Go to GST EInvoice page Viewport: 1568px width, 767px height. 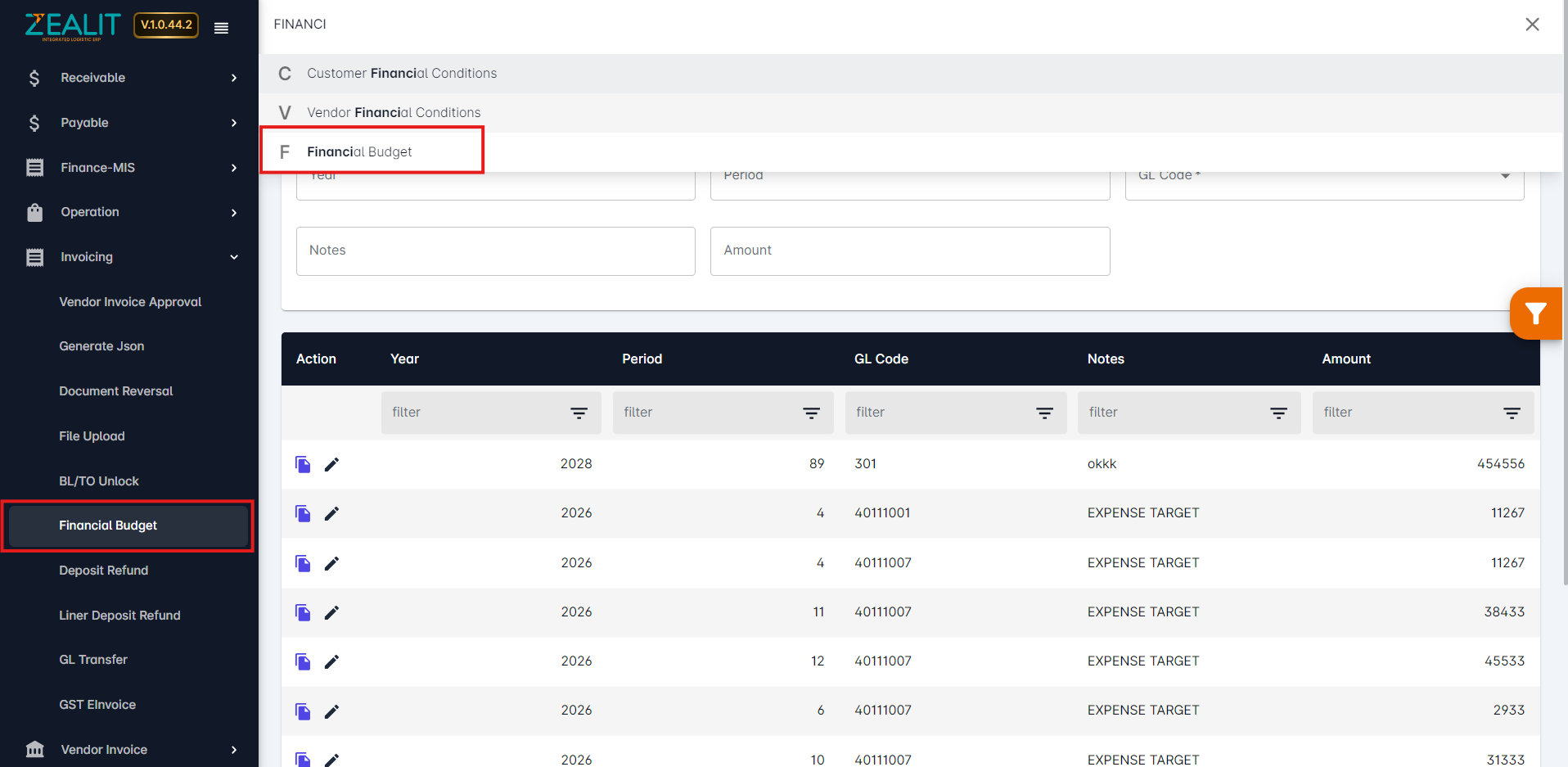point(97,705)
